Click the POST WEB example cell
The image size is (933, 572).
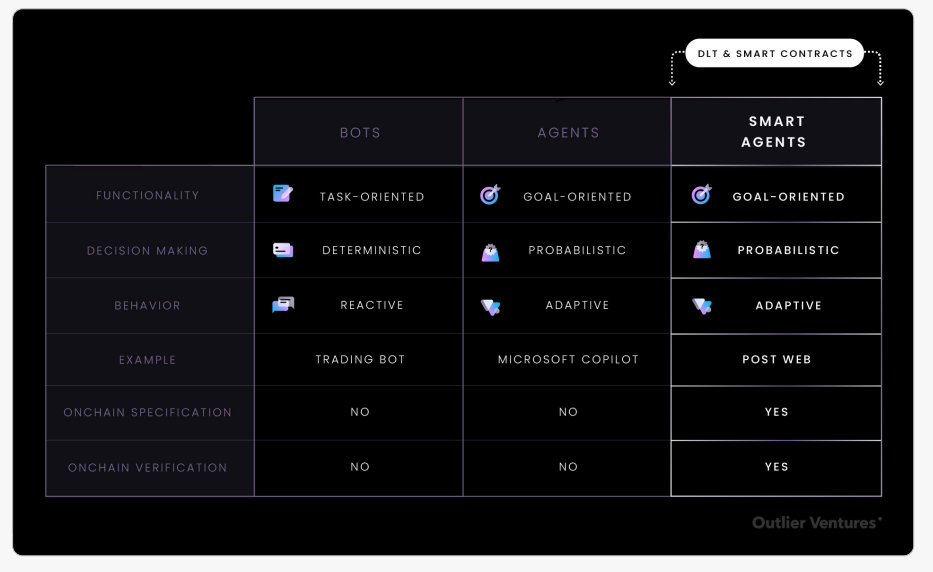[x=776, y=360]
